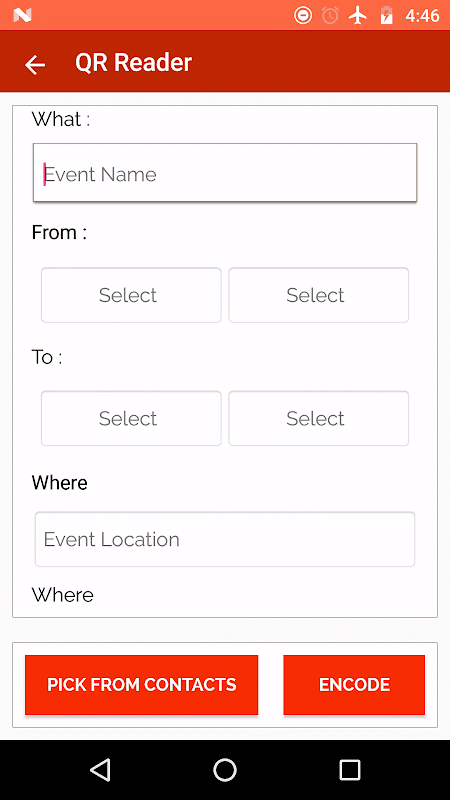
Task: Tap the Android Back navigation triangle
Action: click(101, 770)
